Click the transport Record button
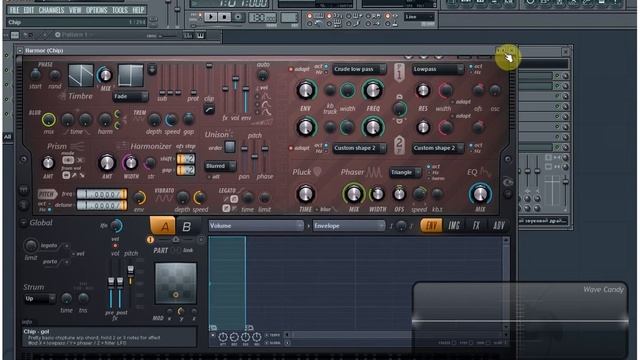The image size is (640, 360). 238,17
